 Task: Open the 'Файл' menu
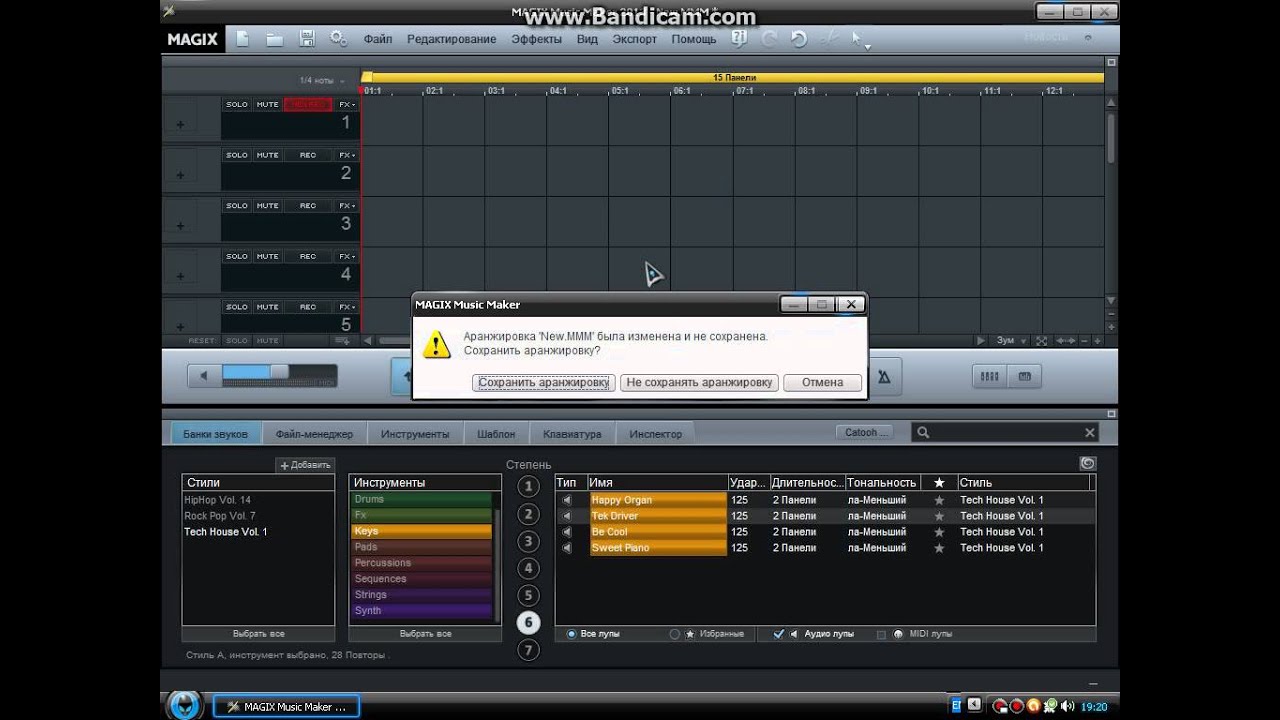point(378,39)
